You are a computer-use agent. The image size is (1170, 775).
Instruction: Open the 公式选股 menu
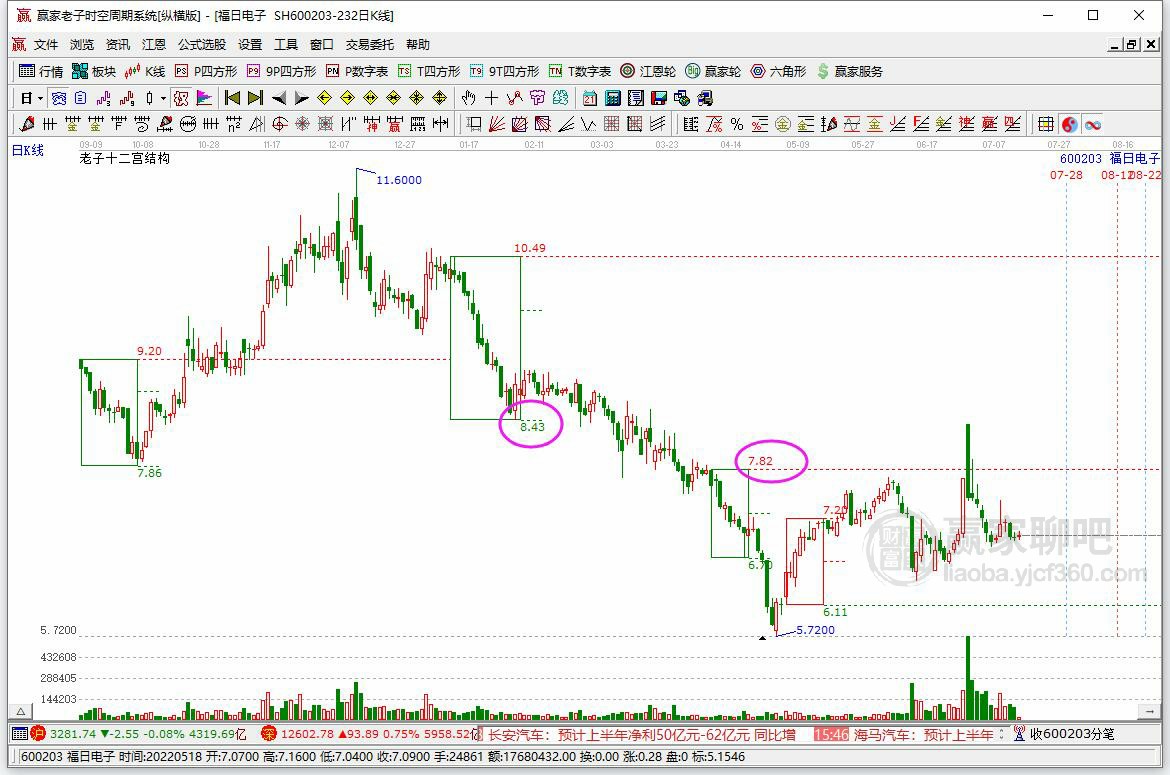click(x=201, y=45)
